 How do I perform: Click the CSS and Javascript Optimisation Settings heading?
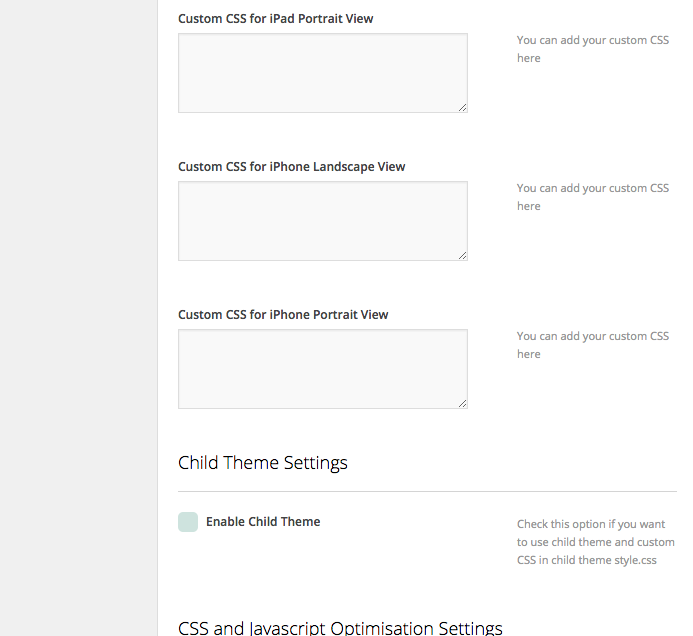(340, 628)
